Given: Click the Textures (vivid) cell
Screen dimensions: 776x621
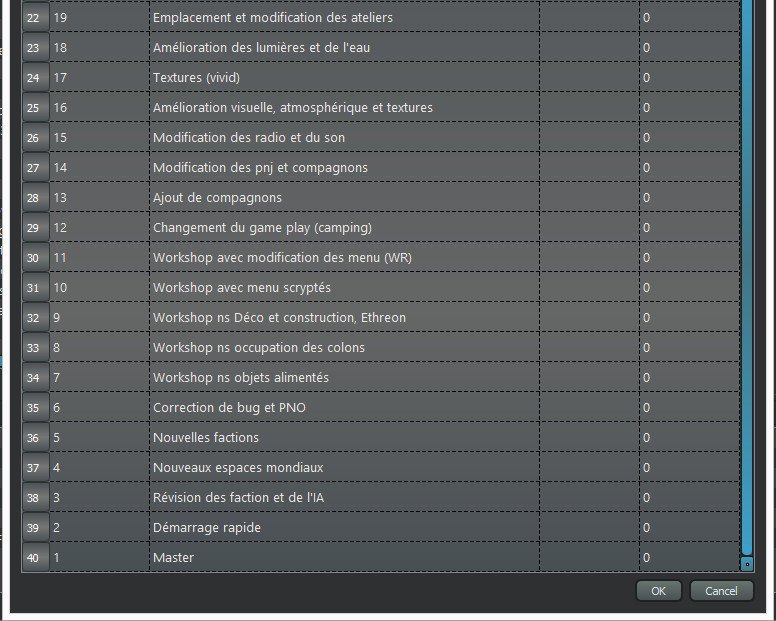Looking at the screenshot, I should coord(344,78).
